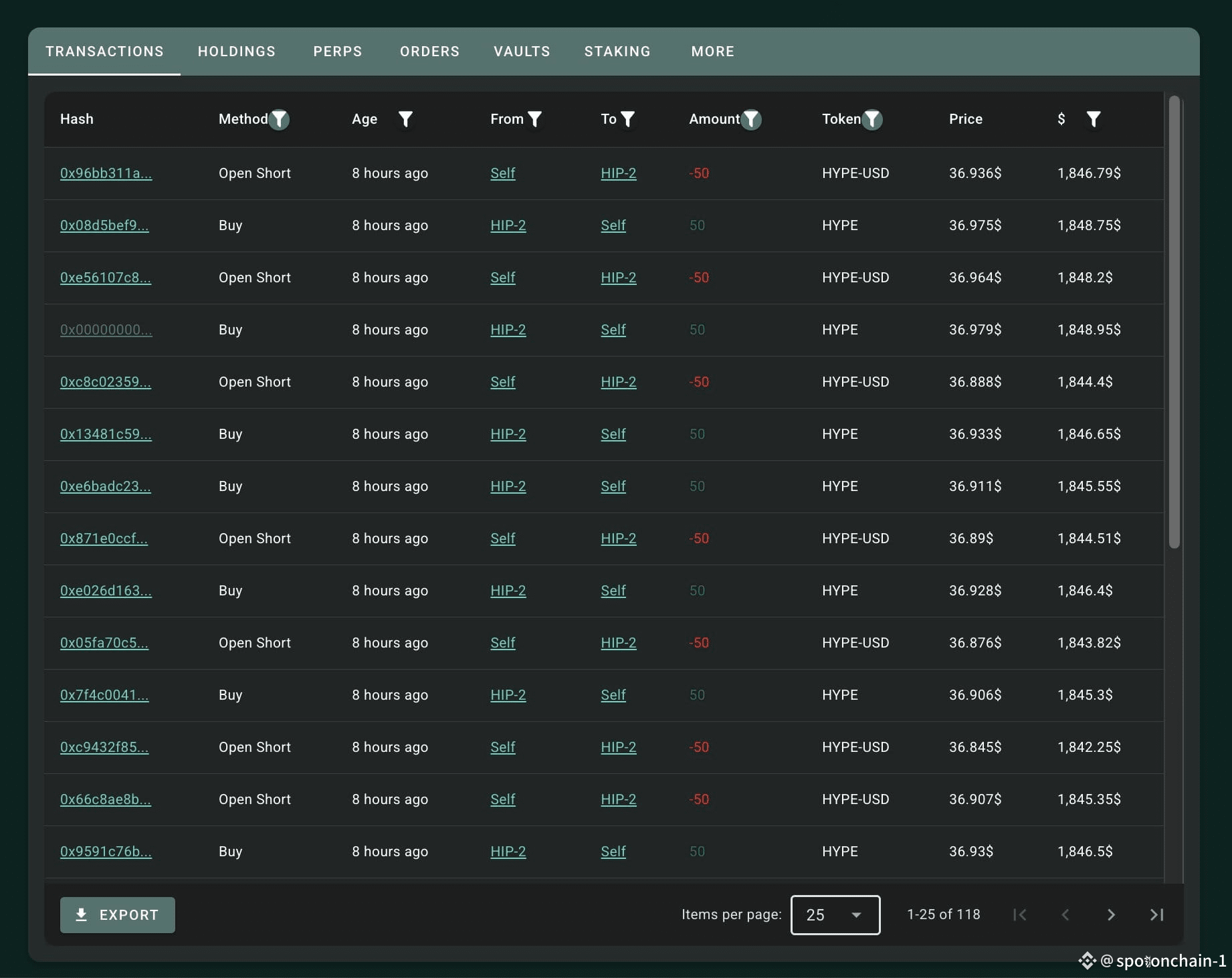The height and width of the screenshot is (978, 1232).
Task: Switch to the Holdings tab
Action: click(237, 52)
